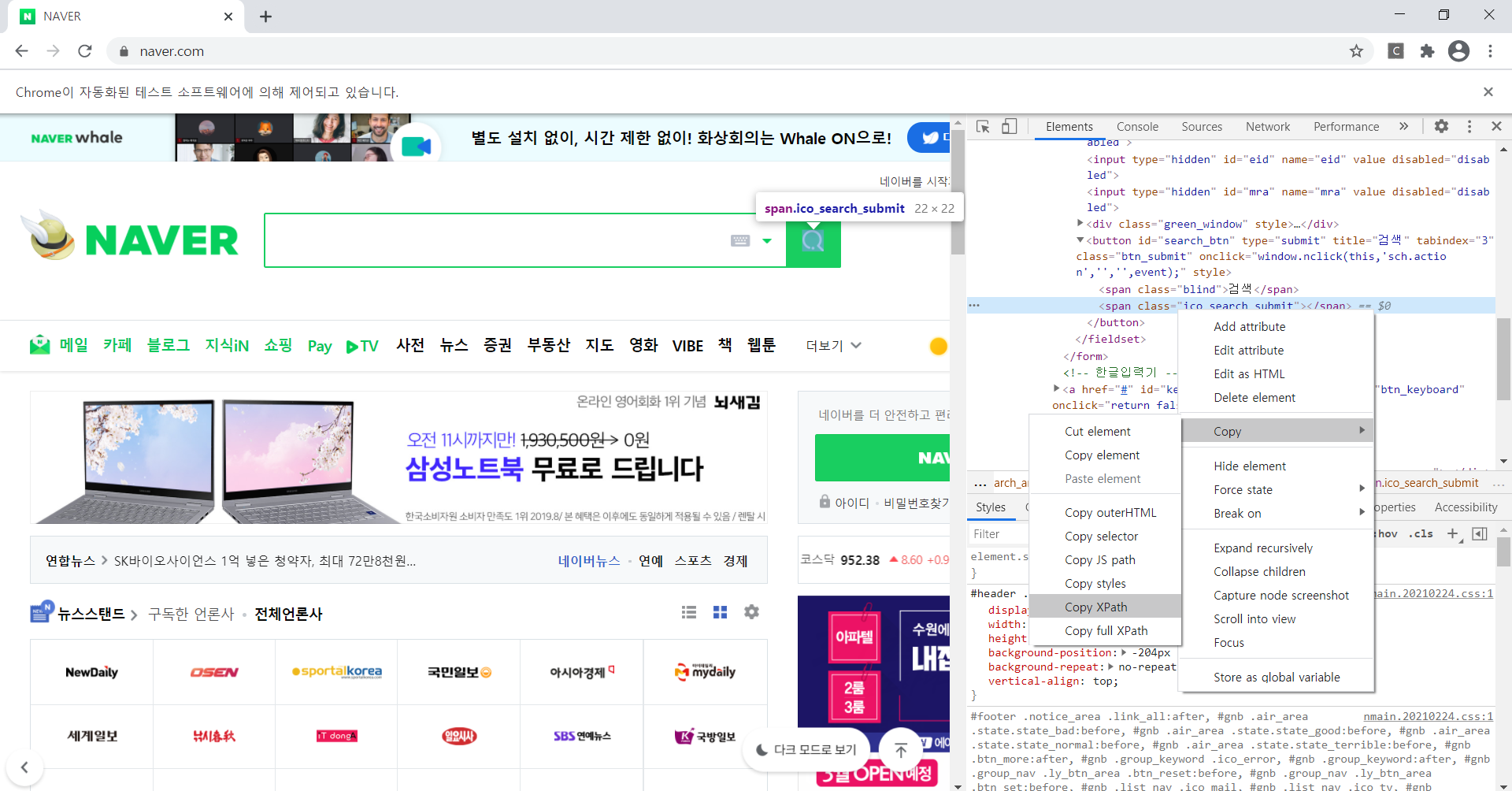The image size is (1512, 791).
Task: Open the Force state submenu
Action: point(1276,489)
